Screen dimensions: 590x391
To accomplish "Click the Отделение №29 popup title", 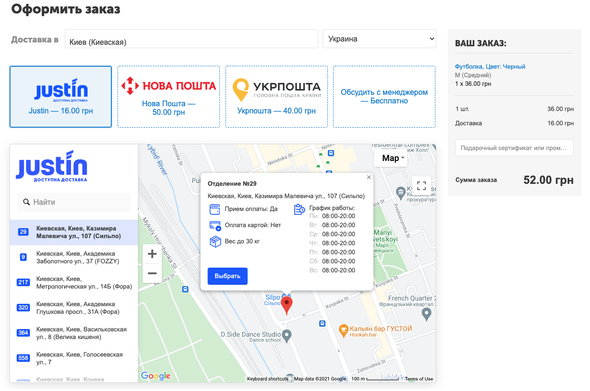I will (232, 184).
